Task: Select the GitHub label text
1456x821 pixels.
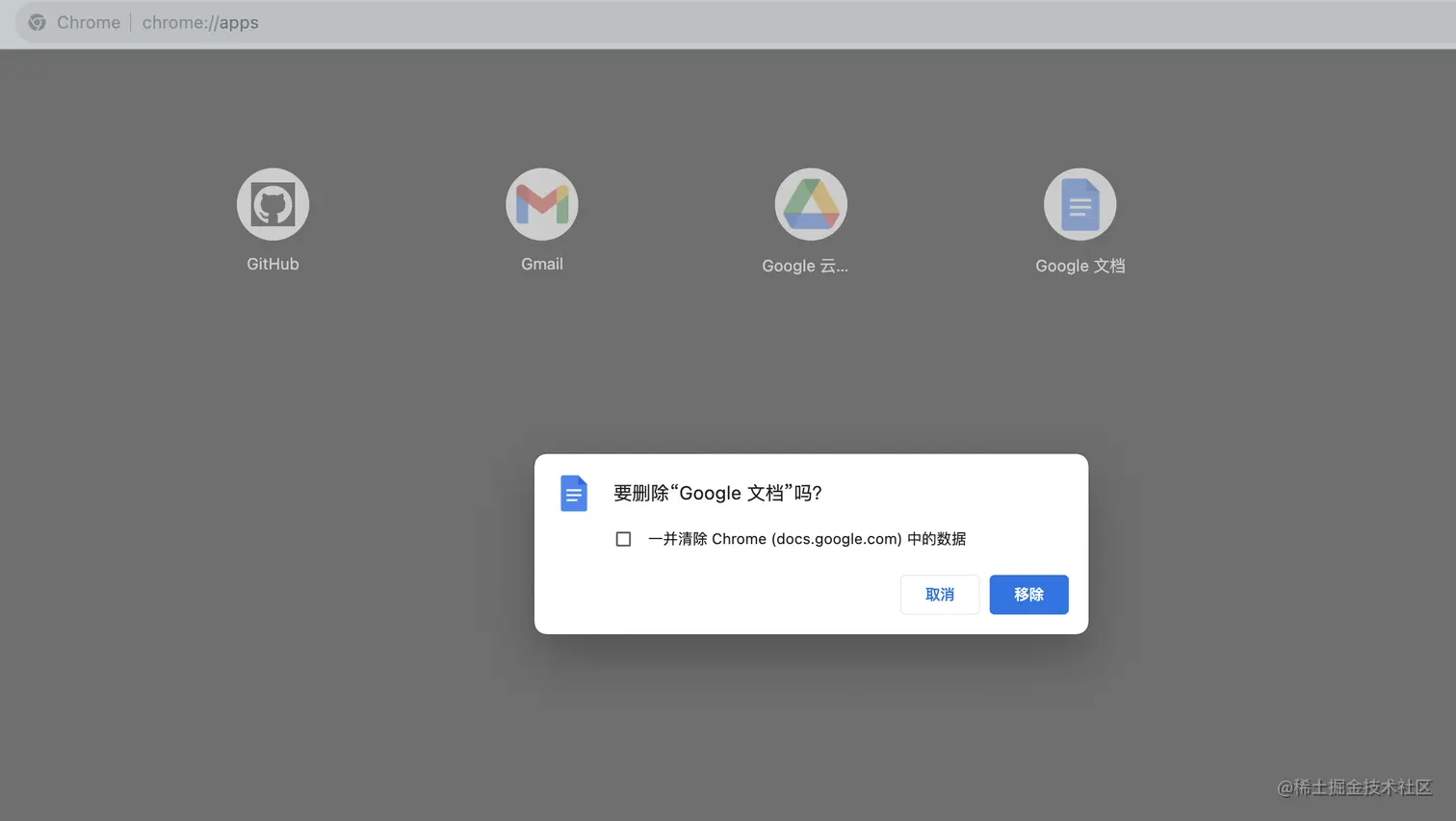Action: point(273,264)
